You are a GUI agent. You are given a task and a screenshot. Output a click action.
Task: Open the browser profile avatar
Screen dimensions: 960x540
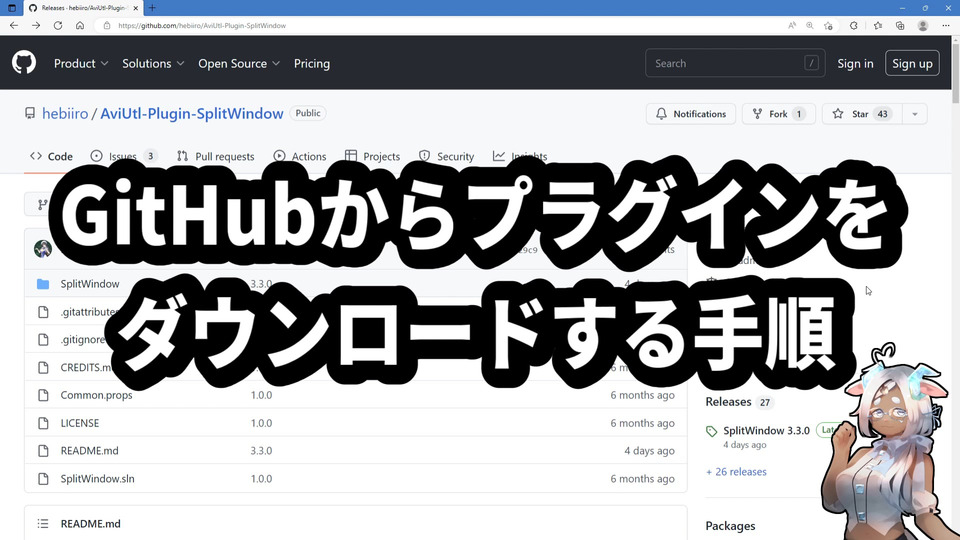(x=923, y=26)
